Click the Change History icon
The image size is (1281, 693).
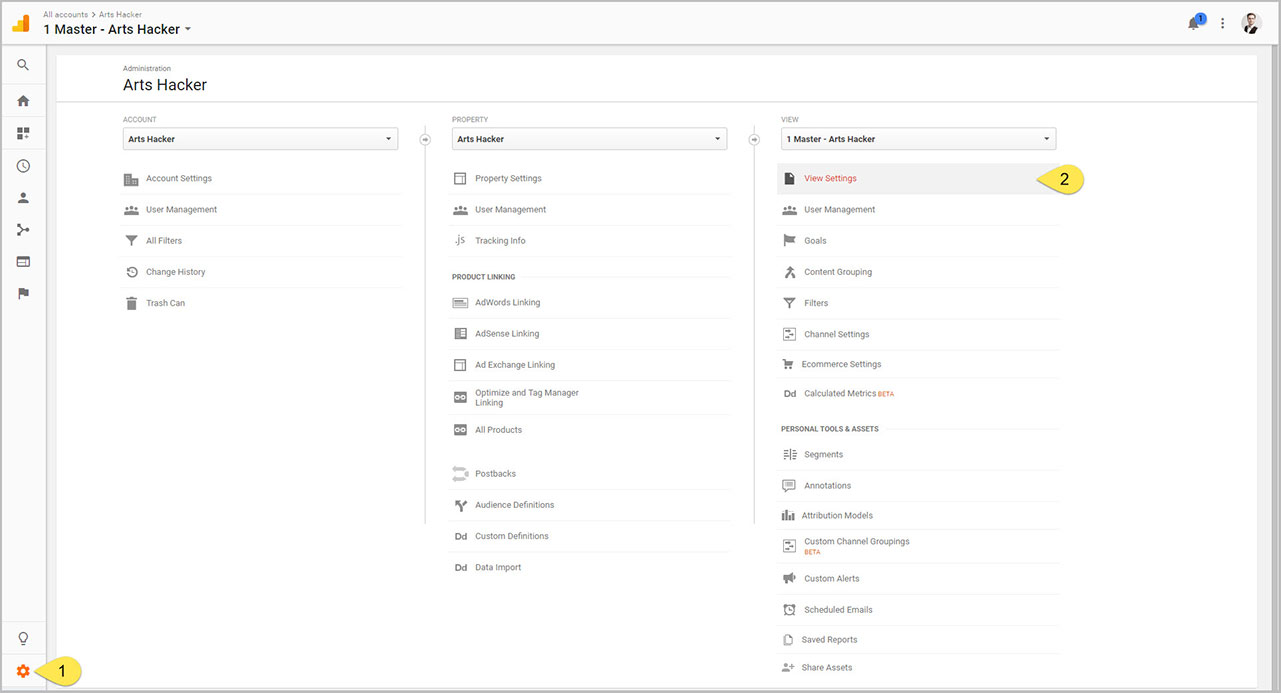[x=131, y=272]
